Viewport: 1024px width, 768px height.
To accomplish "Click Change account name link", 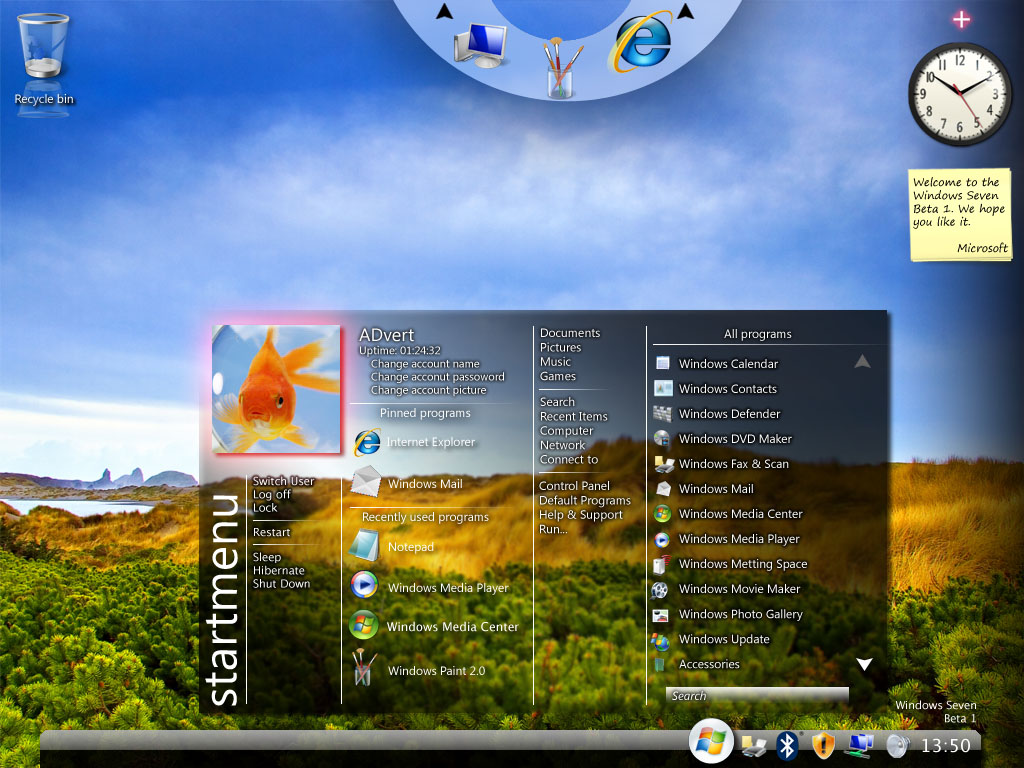I will (x=425, y=364).
